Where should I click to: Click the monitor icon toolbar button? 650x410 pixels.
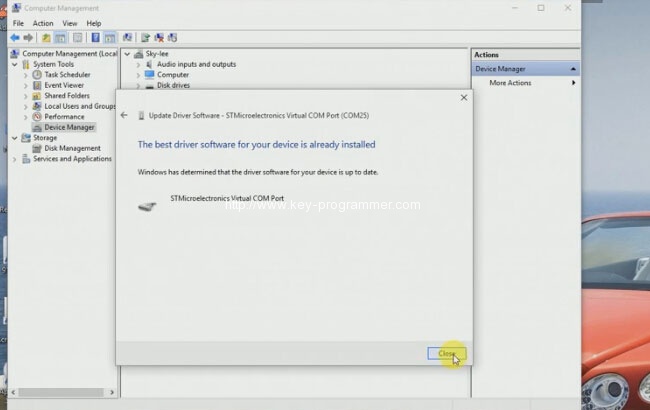pos(127,38)
